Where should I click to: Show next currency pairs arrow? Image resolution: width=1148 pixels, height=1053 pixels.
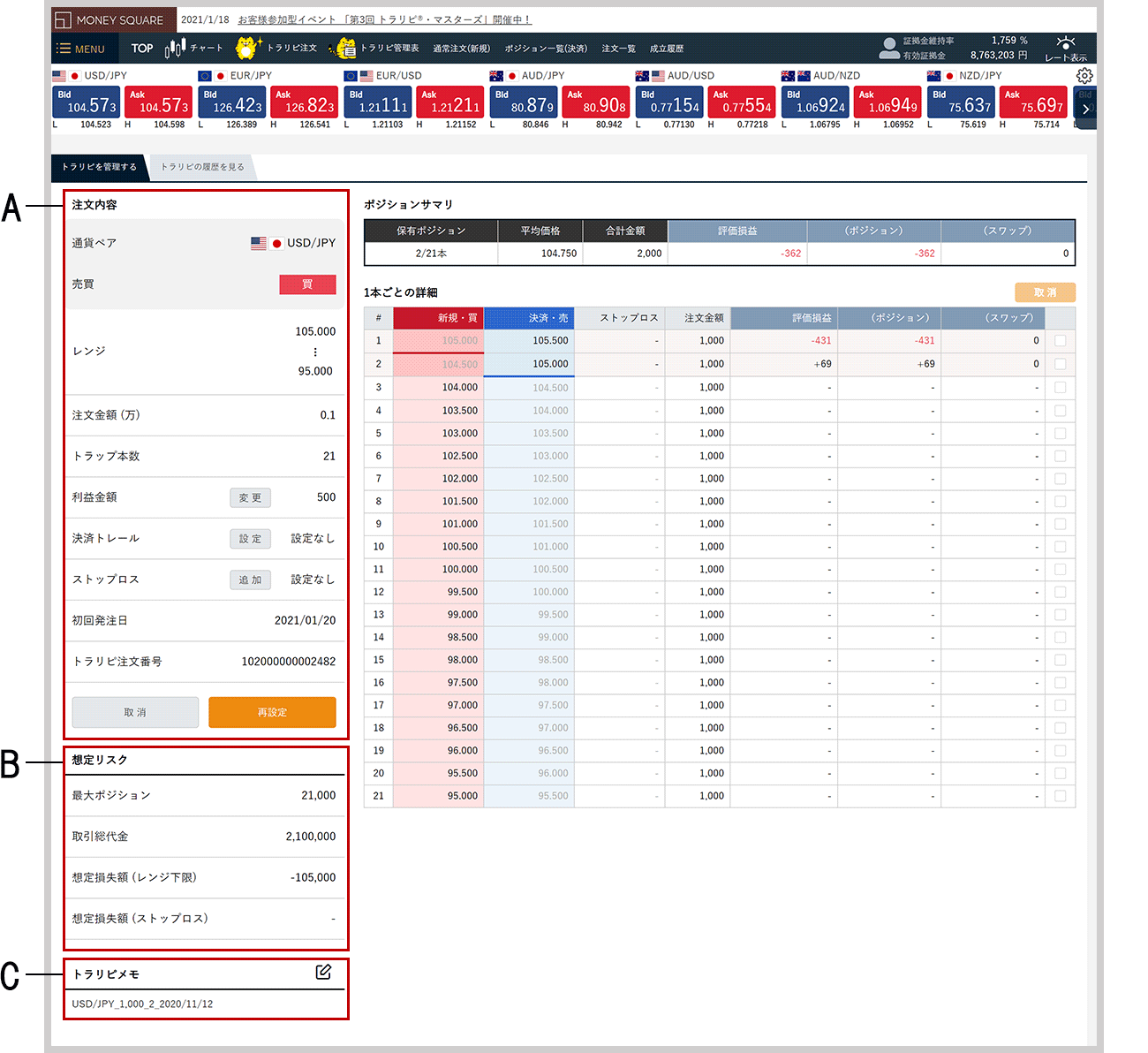[1085, 109]
